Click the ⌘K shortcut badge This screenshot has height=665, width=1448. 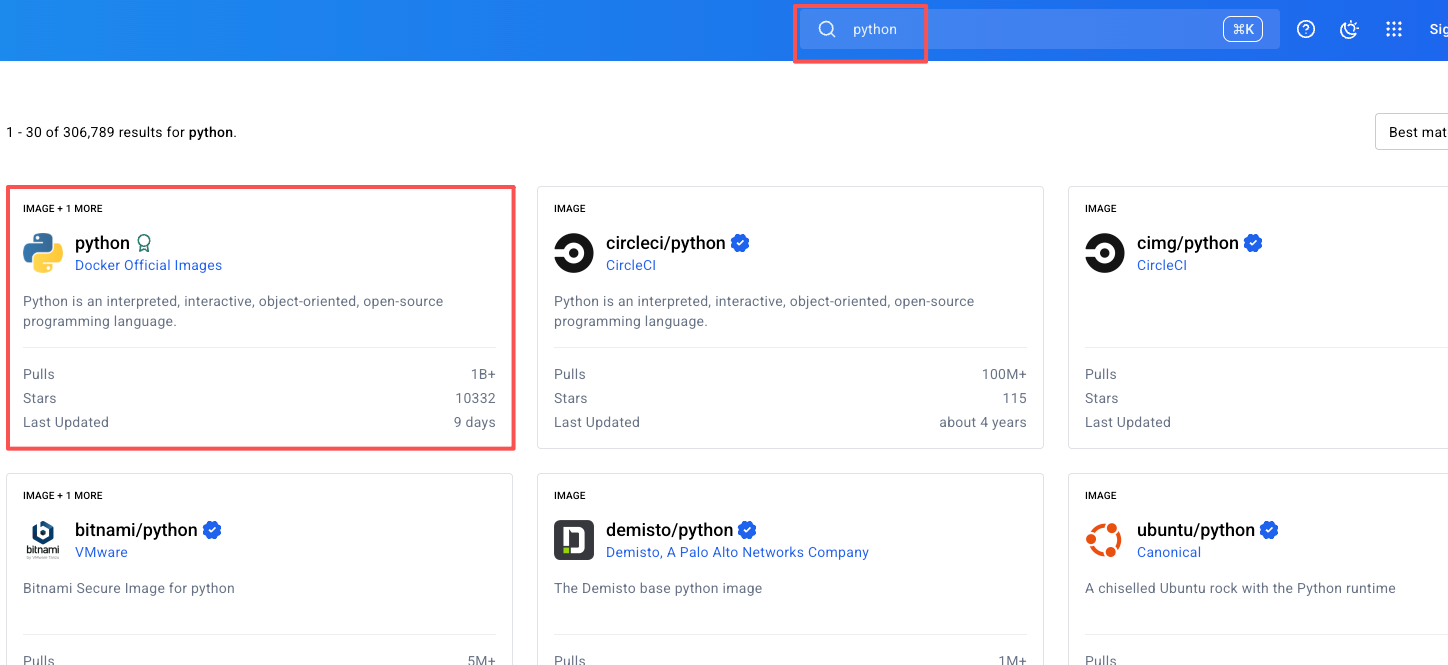1243,29
